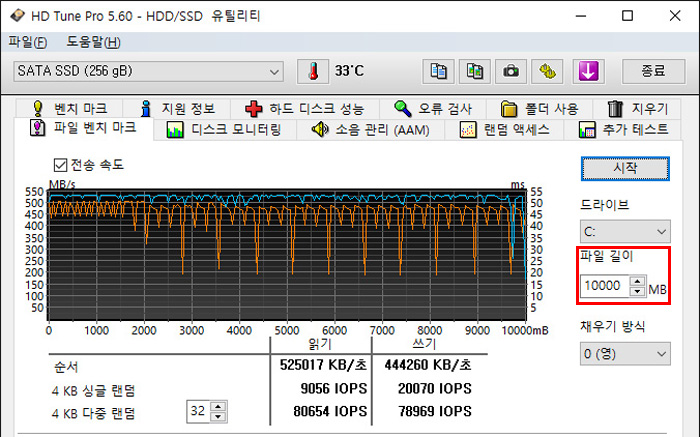Viewport: 700px width, 437px height.
Task: Open the 추가 테스트 tab
Action: coord(623,130)
